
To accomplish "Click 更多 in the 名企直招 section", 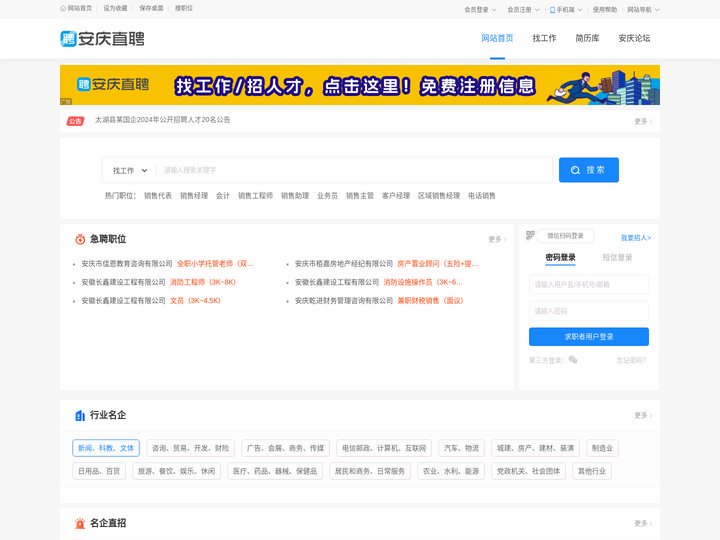I will coord(643,523).
